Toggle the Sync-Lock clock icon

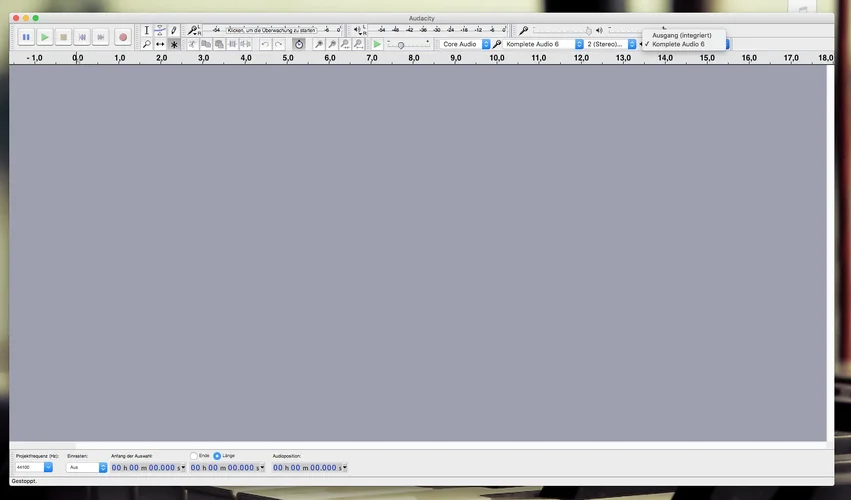(299, 44)
